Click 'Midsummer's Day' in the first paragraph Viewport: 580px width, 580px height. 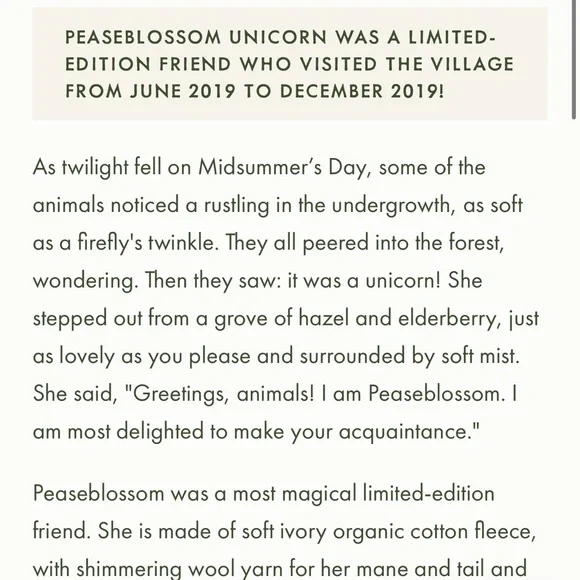click(282, 168)
